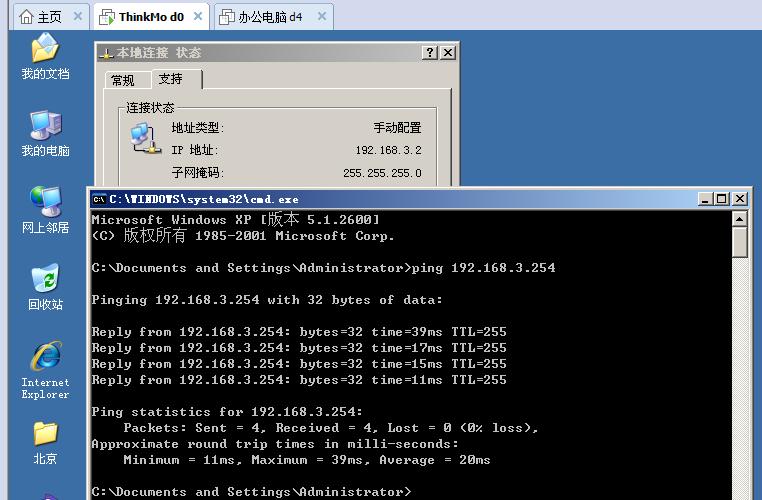Click the subnet mask value 255.255.255.0

pos(382,173)
